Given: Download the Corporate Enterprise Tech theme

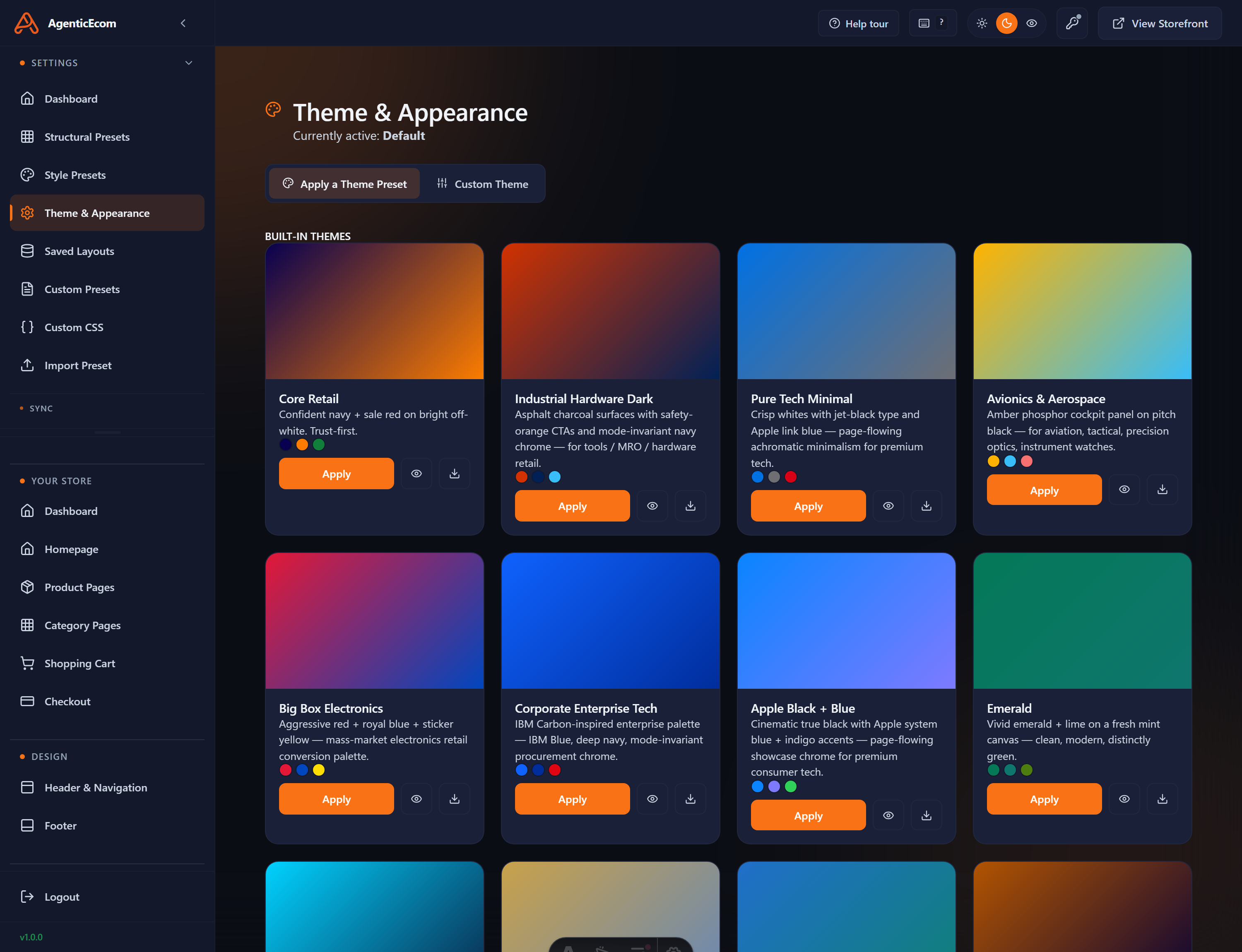Looking at the screenshot, I should (x=691, y=799).
